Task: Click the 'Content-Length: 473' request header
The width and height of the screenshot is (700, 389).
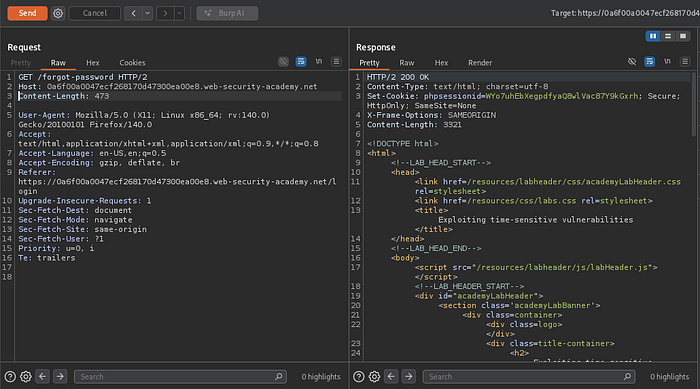Action: (63, 96)
